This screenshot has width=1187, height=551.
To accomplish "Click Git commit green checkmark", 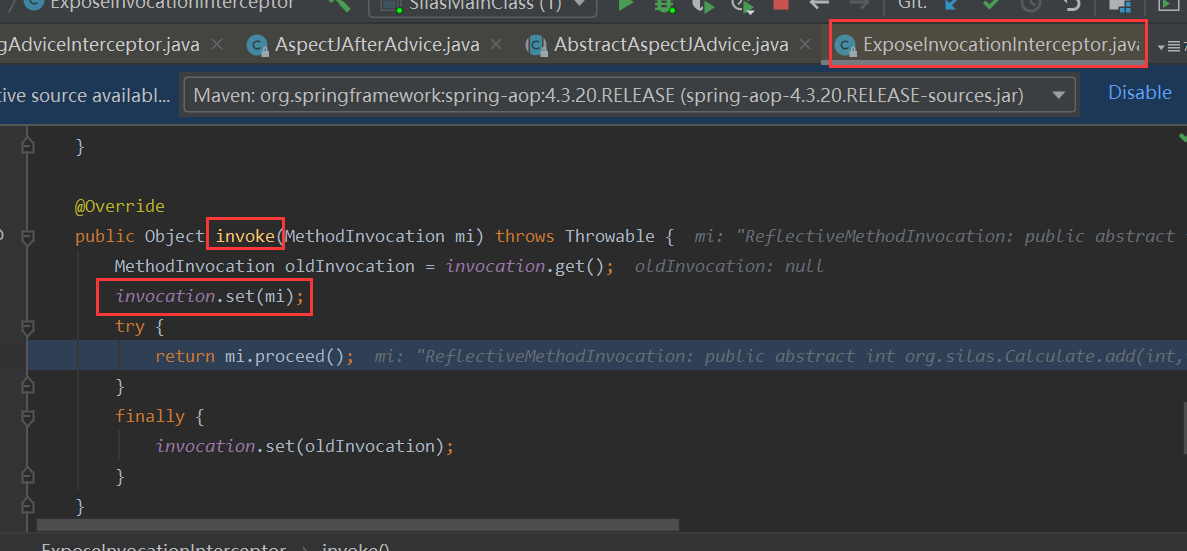I will [x=991, y=4].
